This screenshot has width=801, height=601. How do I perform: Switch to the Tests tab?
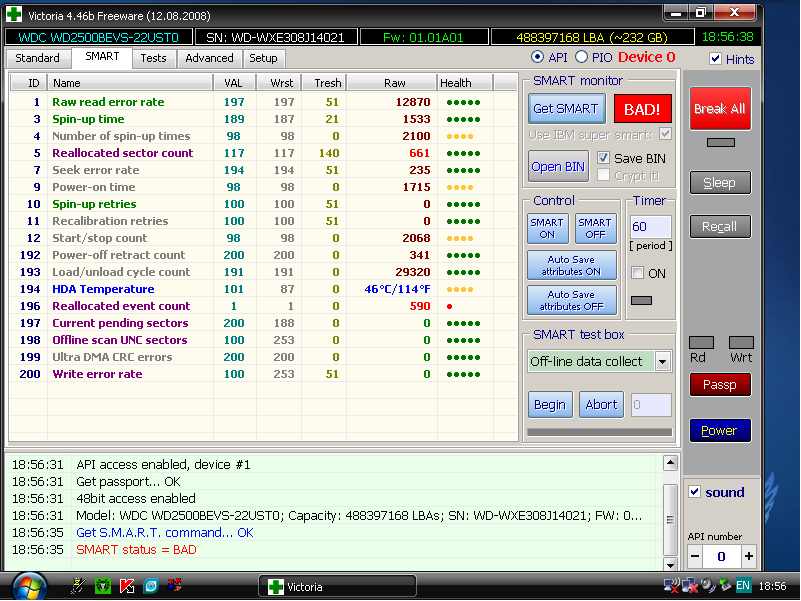pos(153,58)
